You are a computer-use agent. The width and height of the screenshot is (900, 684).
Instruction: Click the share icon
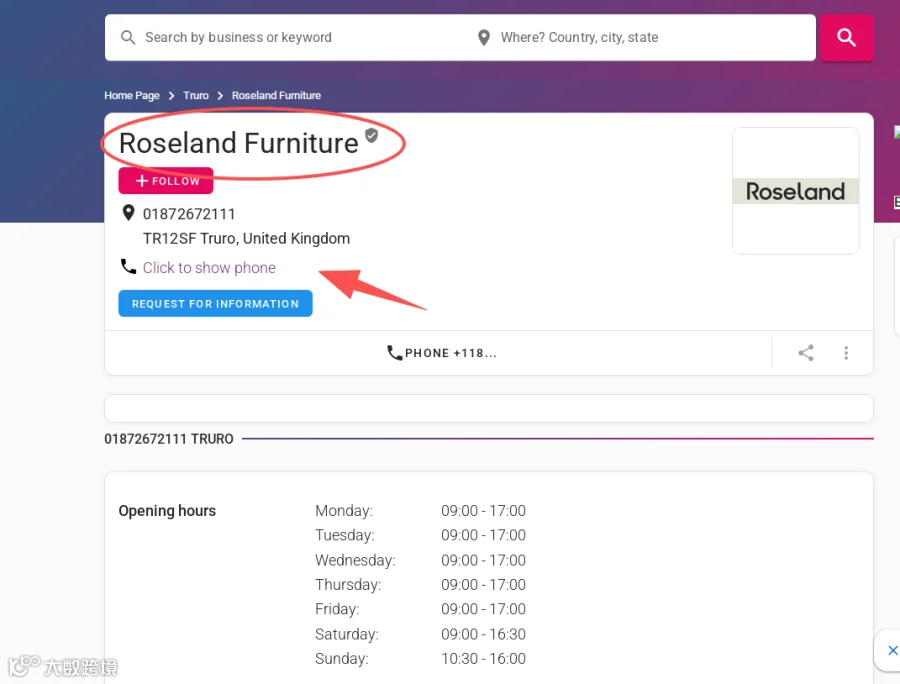point(806,353)
